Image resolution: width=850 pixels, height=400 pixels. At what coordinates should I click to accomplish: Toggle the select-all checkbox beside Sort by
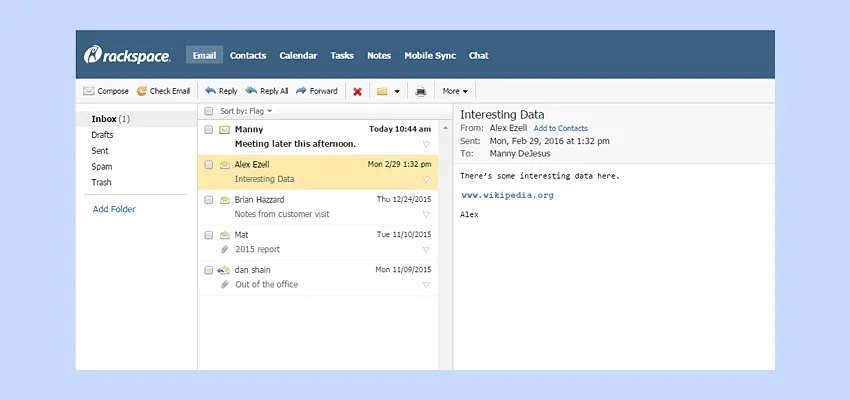(208, 111)
